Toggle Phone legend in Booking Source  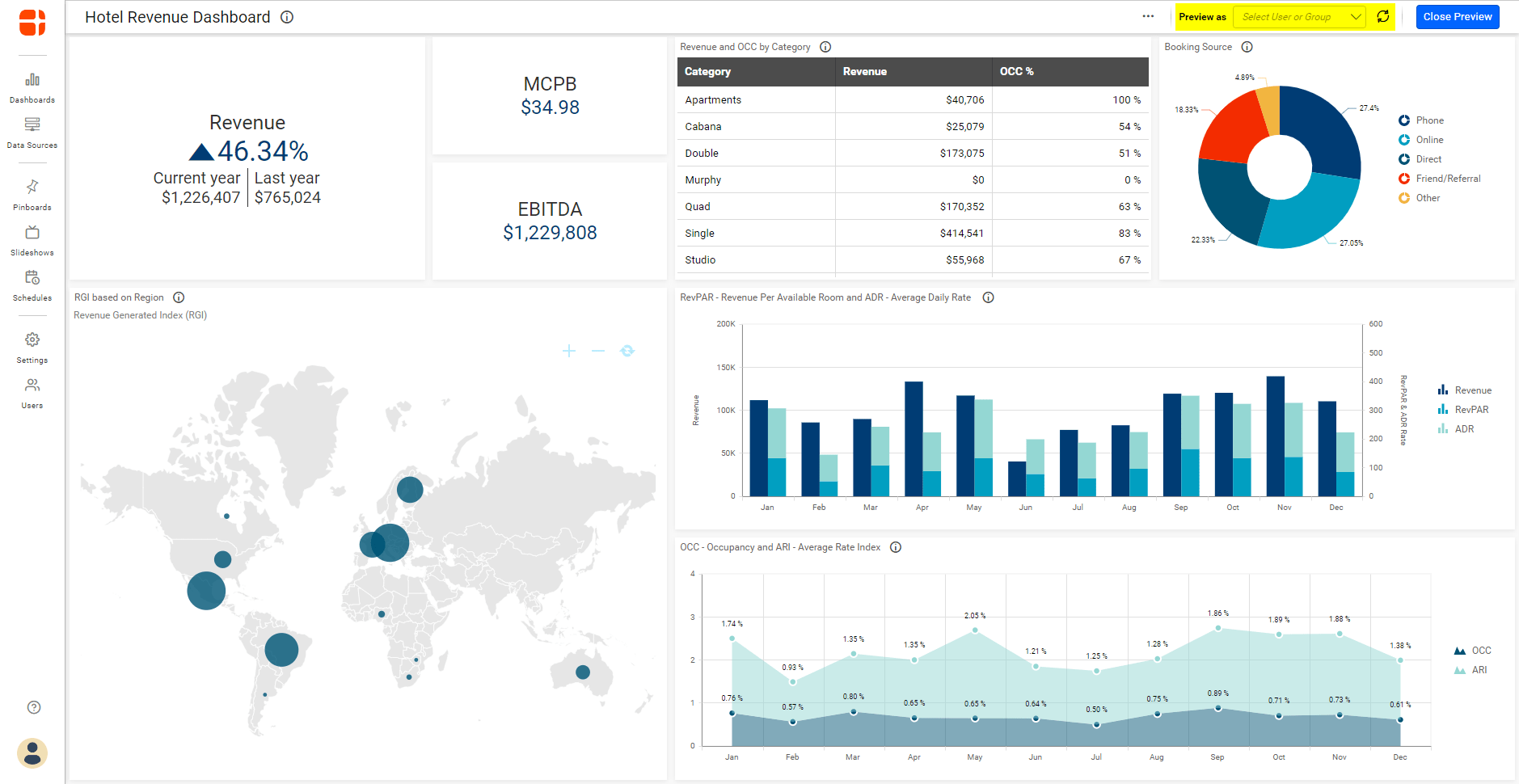(x=1428, y=120)
